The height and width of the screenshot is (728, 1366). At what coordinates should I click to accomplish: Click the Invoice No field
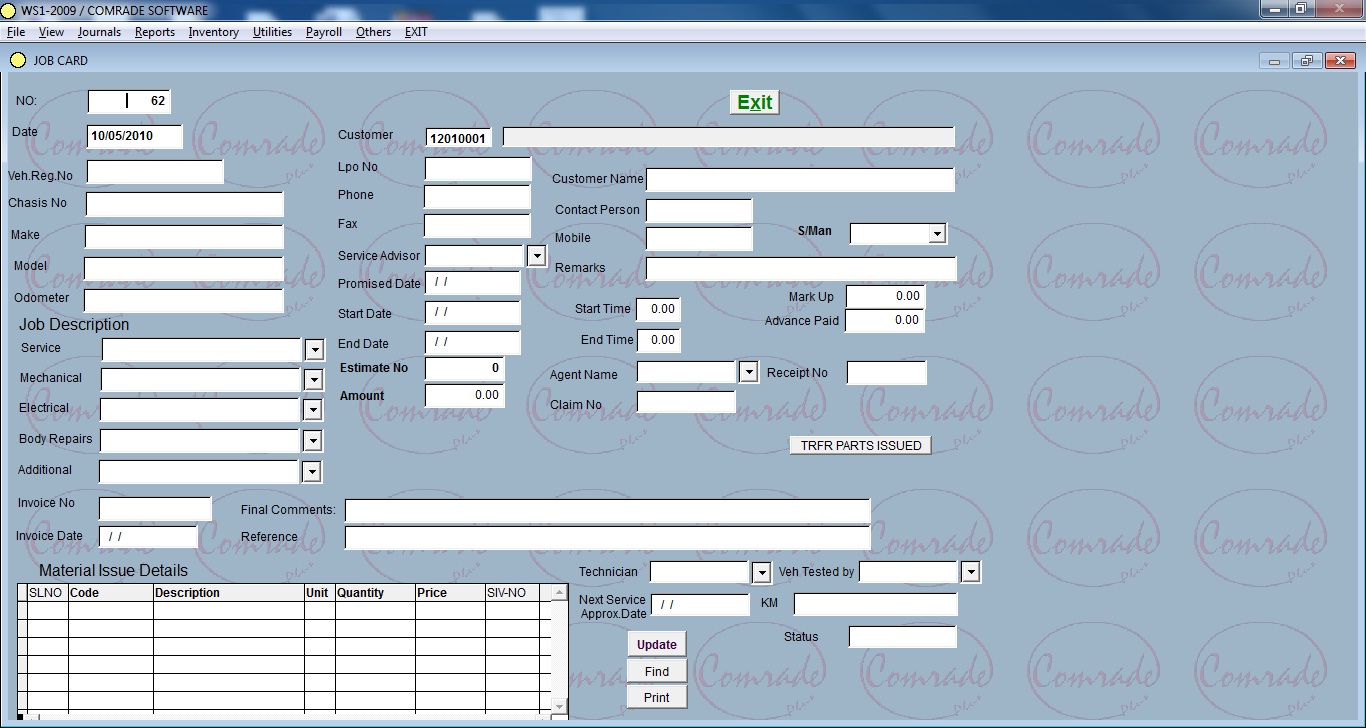click(x=155, y=508)
